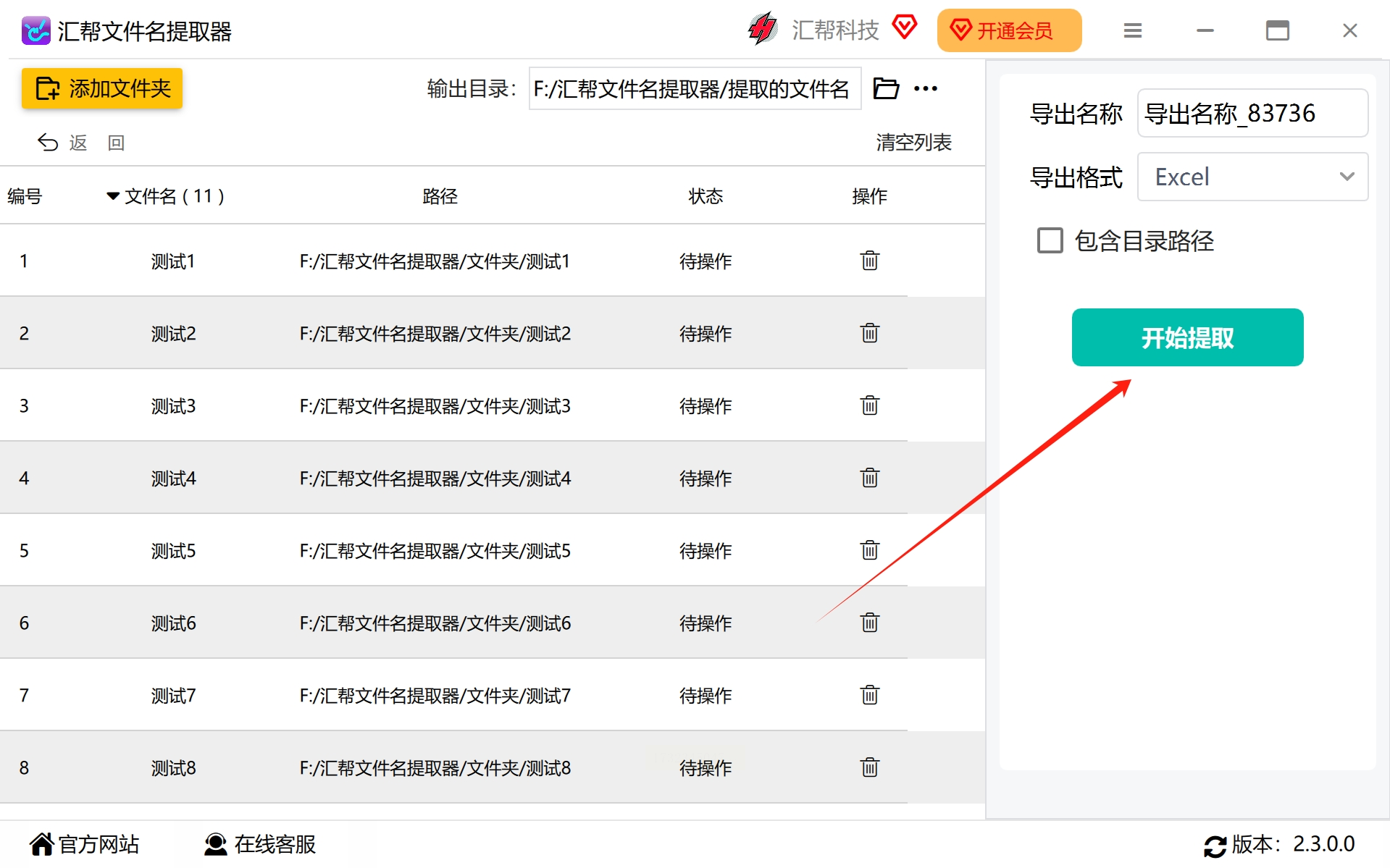Click 待操作 status in row 7
Image resolution: width=1390 pixels, height=868 pixels.
pos(706,696)
